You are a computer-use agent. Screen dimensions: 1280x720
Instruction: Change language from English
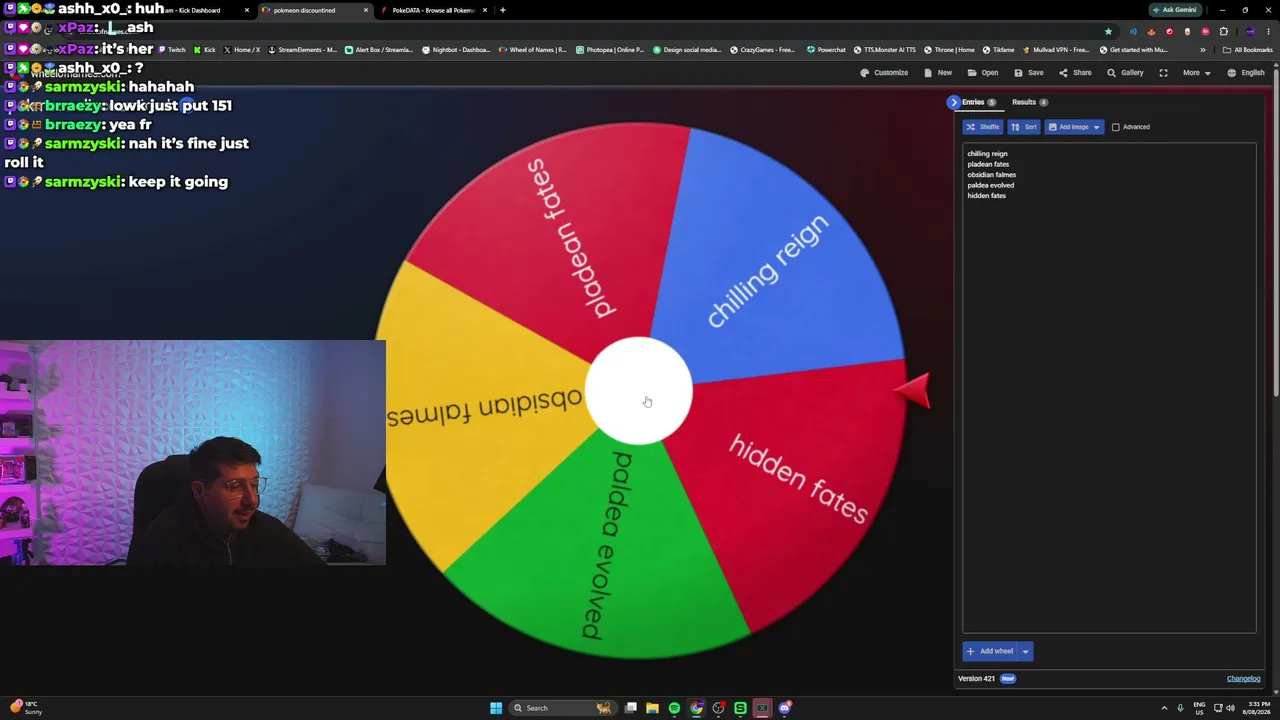pyautogui.click(x=1246, y=73)
